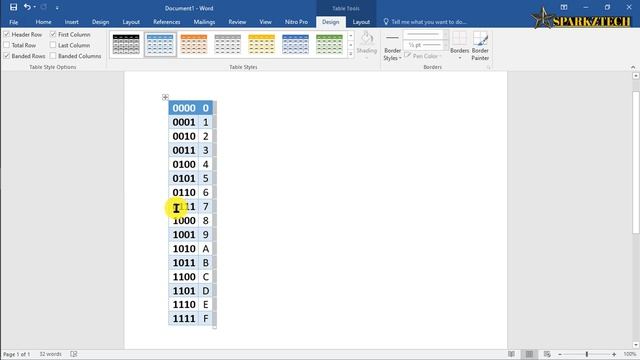Open Borders dialog launcher
This screenshot has width=640, height=360.
[x=488, y=67]
